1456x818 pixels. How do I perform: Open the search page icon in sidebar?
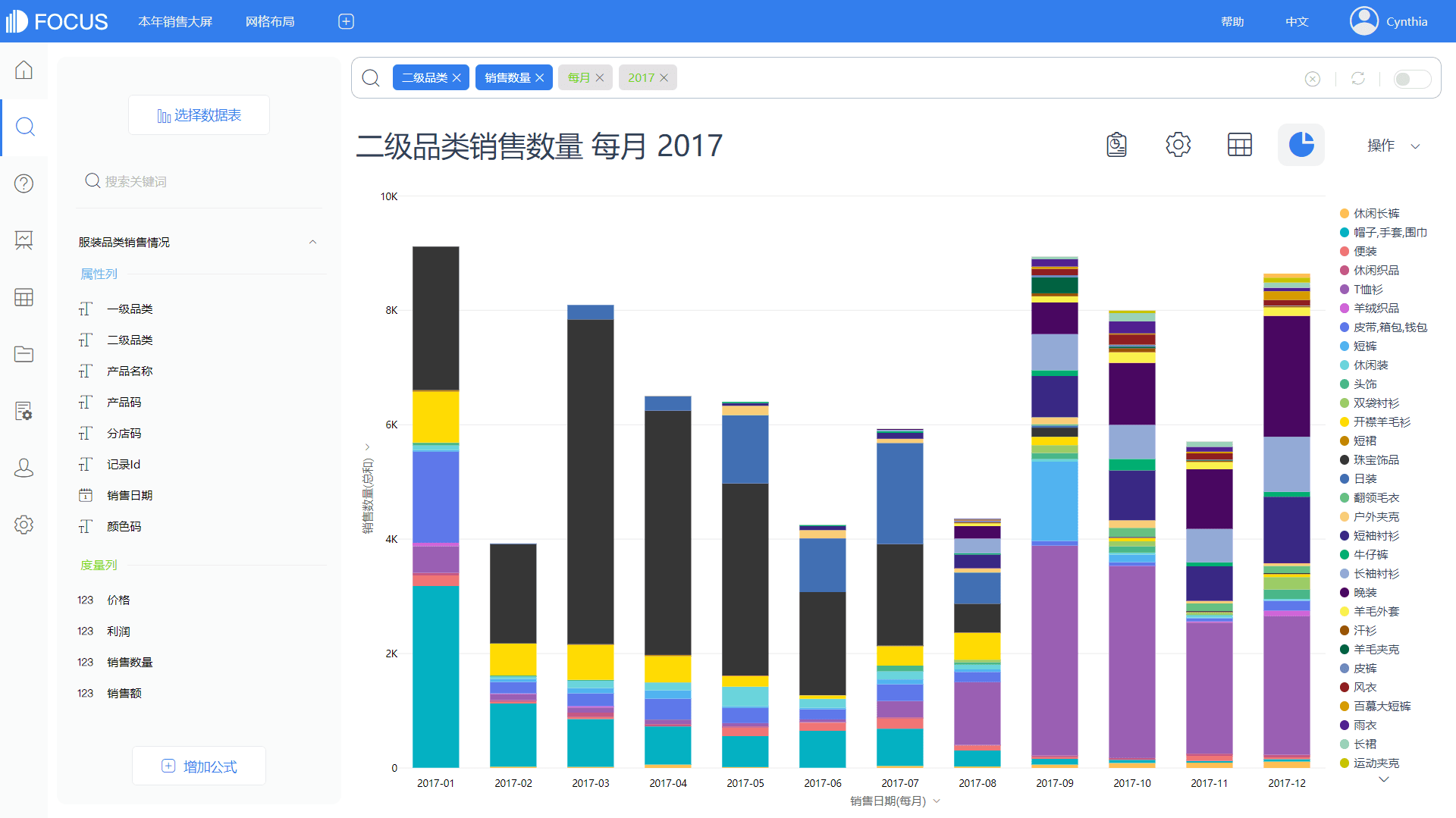(24, 127)
